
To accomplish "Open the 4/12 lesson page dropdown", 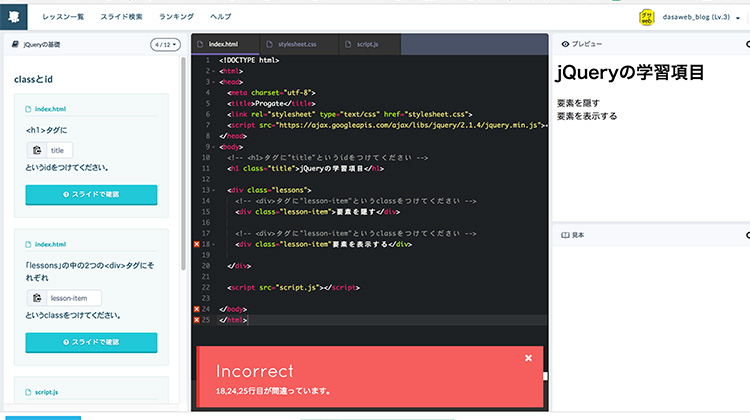I will pos(165,44).
